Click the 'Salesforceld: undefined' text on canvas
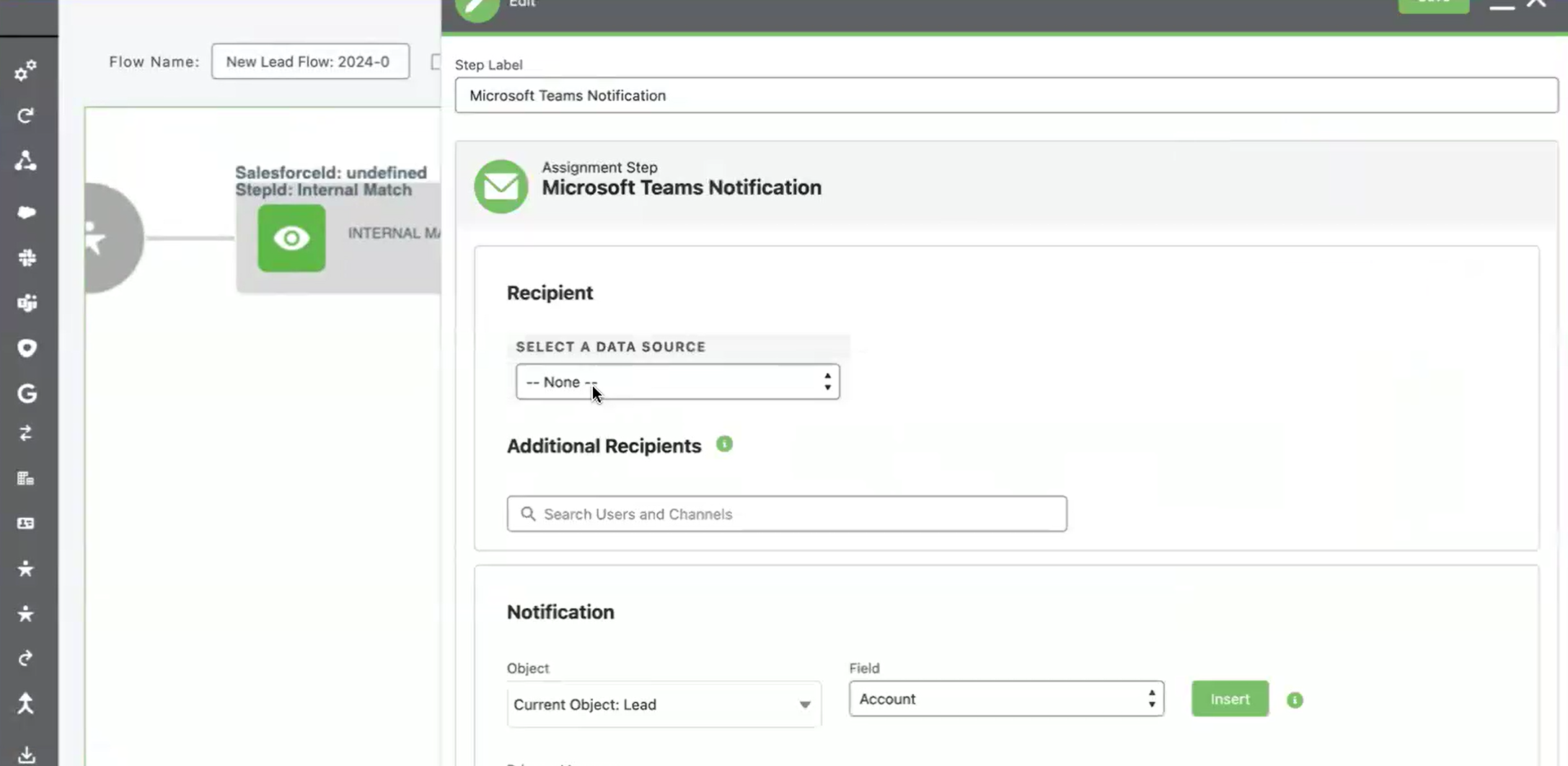The width and height of the screenshot is (1568, 766). 331,172
